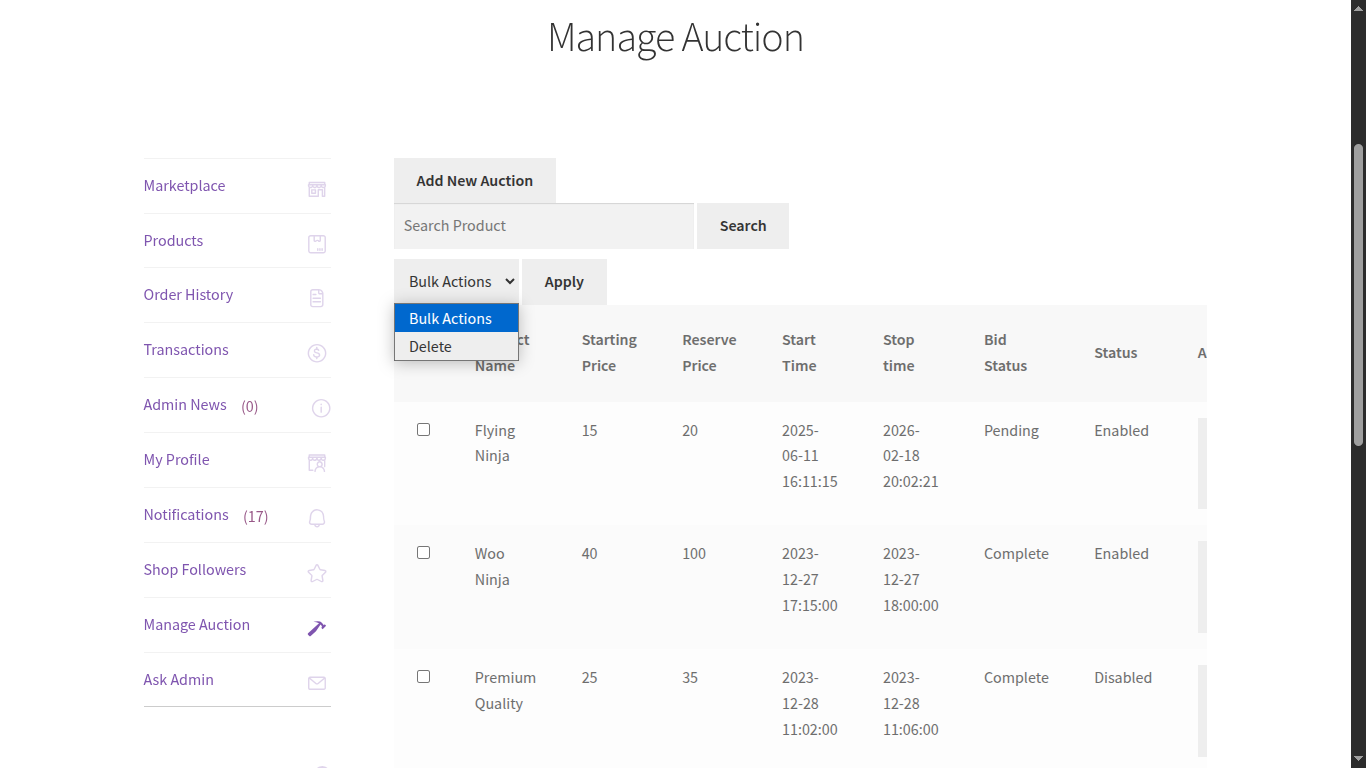
Task: Open the Order History document icon
Action: click(316, 297)
